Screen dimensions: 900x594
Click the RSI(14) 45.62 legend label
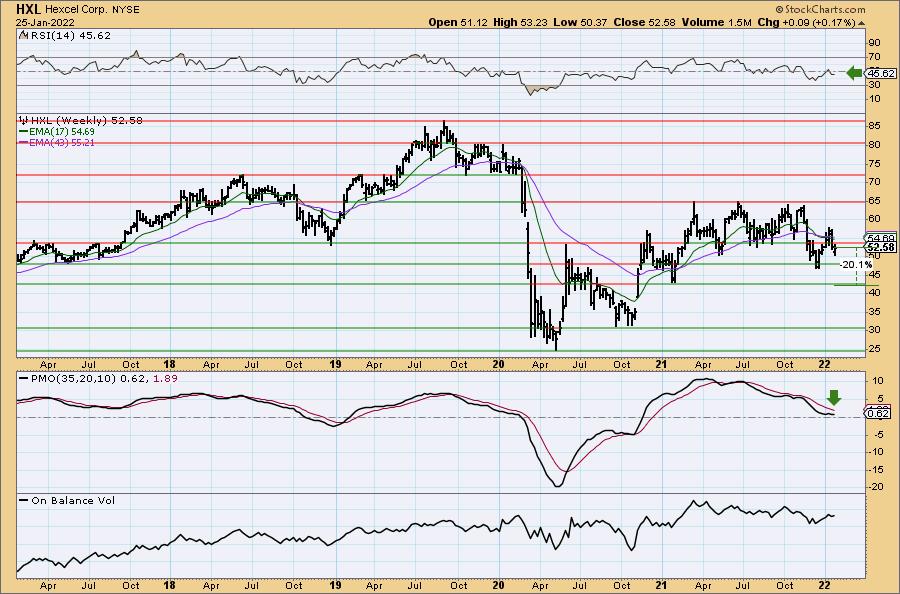[x=70, y=35]
